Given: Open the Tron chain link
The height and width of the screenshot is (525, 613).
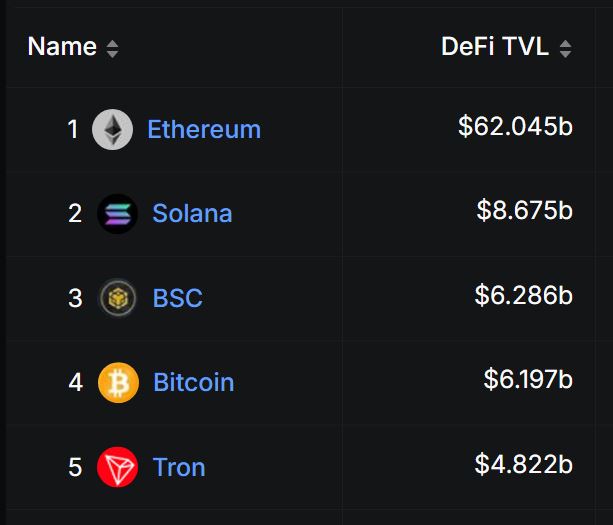Looking at the screenshot, I should coord(179,467).
